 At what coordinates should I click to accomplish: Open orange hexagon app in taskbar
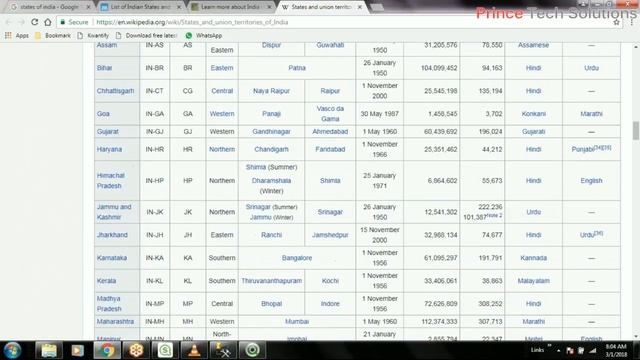136,350
